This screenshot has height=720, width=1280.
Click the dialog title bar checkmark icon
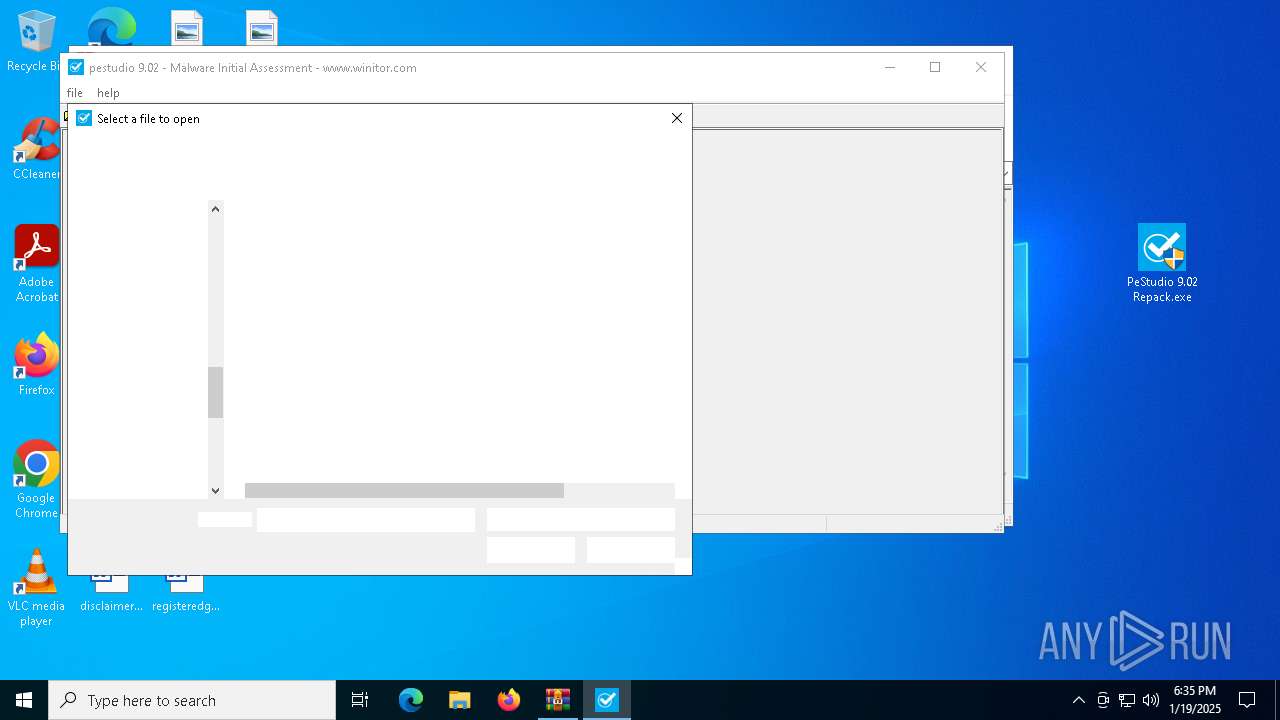click(x=84, y=118)
